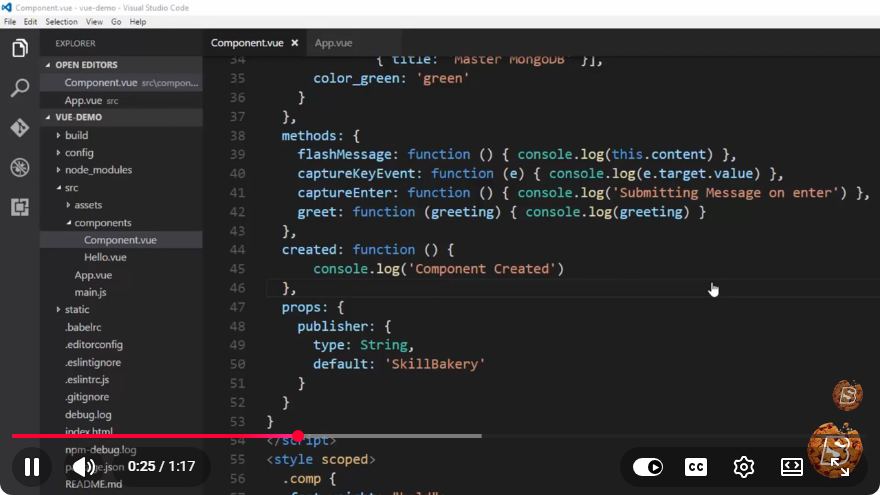Toggle autoplay switch

point(648,467)
